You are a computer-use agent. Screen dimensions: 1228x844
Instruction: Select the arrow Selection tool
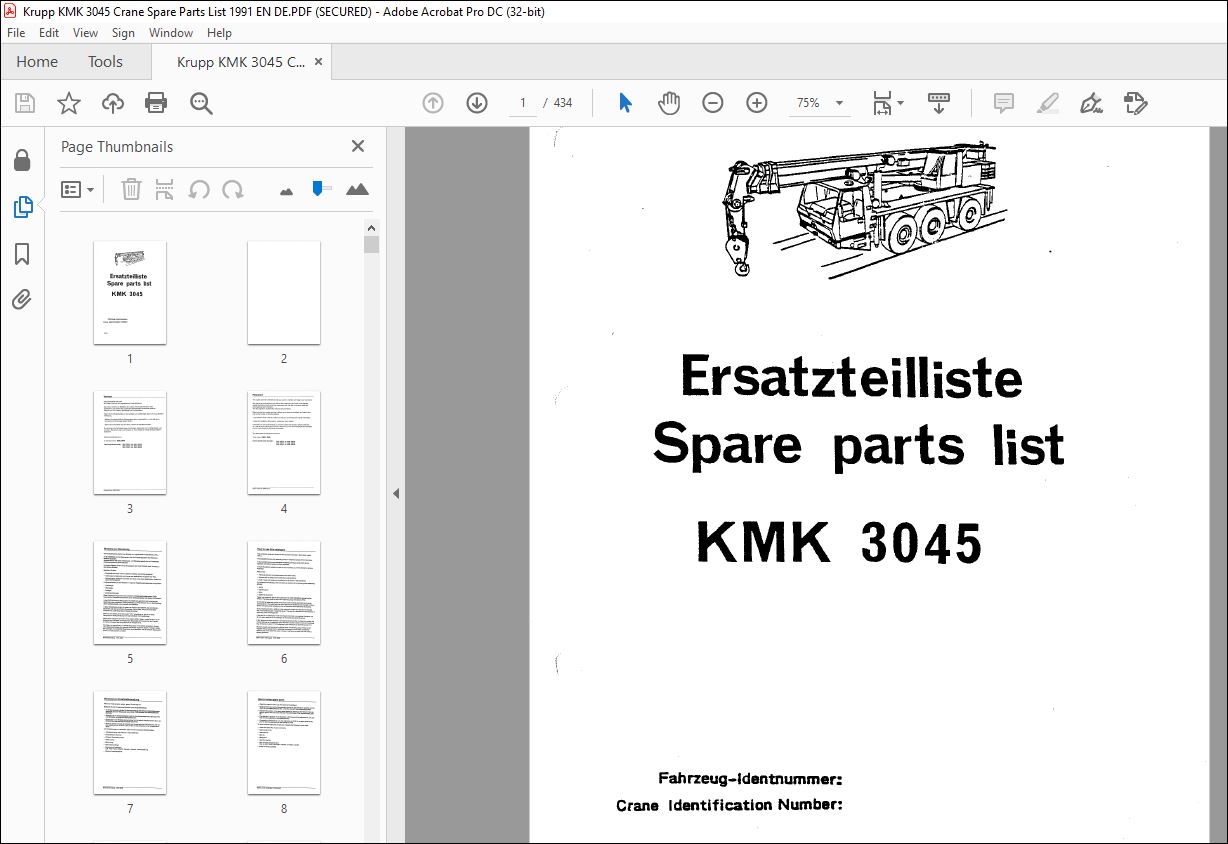pos(626,103)
